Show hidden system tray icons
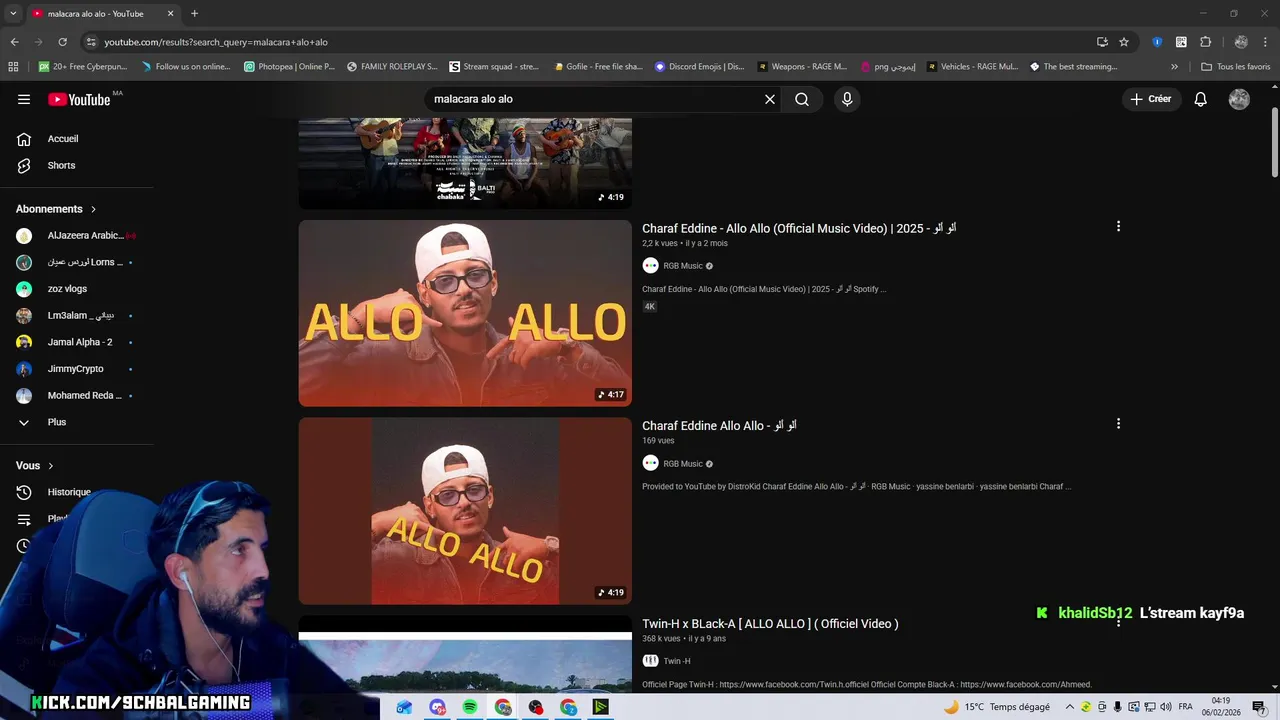This screenshot has height=720, width=1280. click(x=1069, y=707)
